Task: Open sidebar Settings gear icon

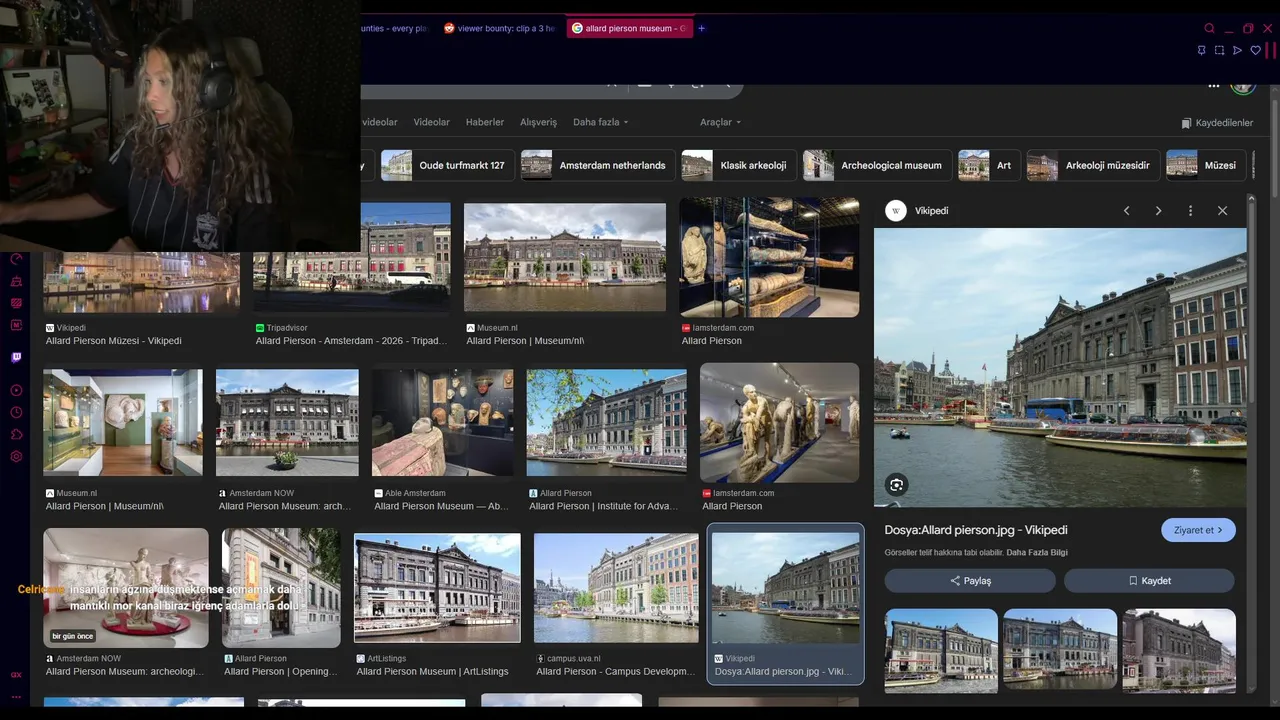Action: (x=16, y=456)
